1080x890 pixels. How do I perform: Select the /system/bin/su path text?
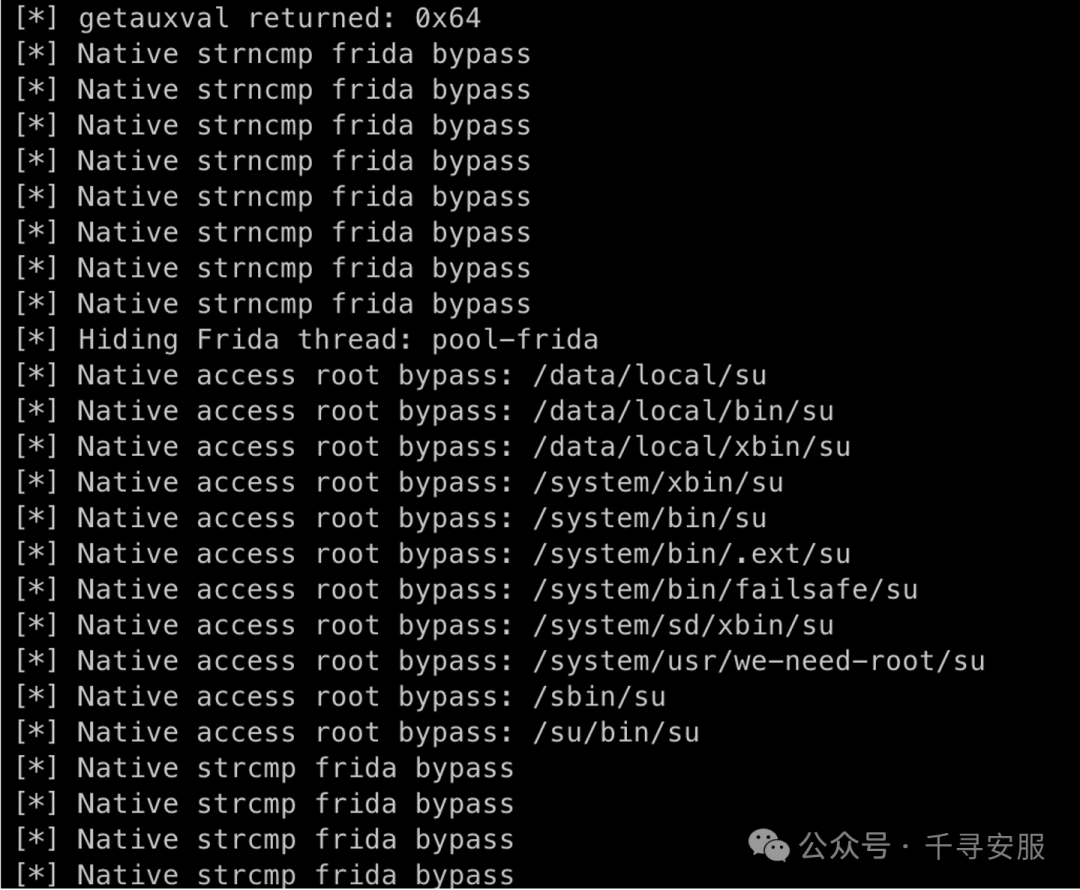650,519
